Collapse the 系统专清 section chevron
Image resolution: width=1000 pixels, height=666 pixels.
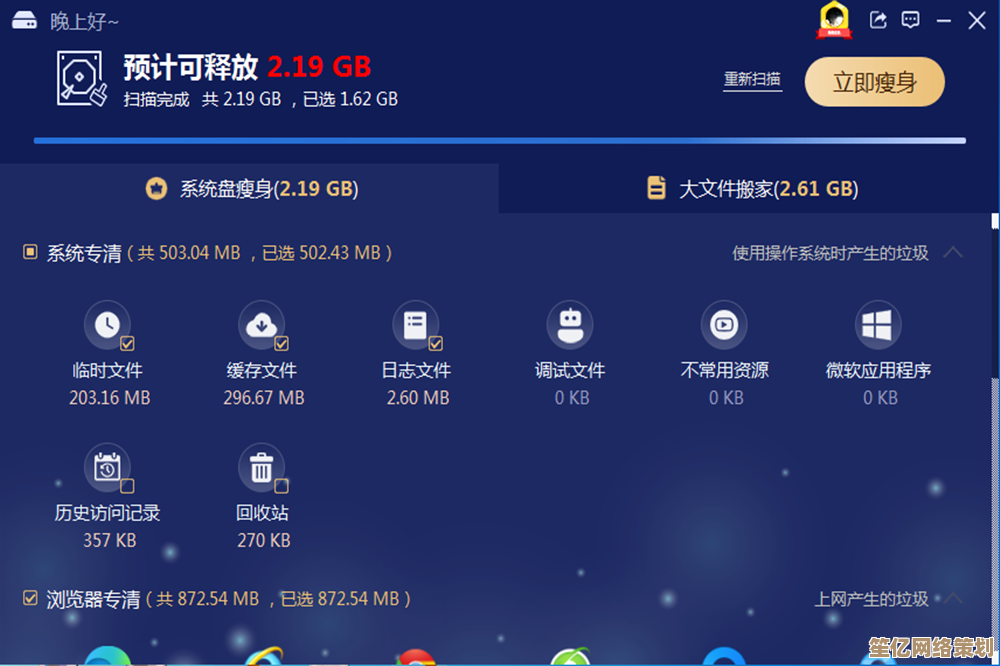tap(953, 253)
